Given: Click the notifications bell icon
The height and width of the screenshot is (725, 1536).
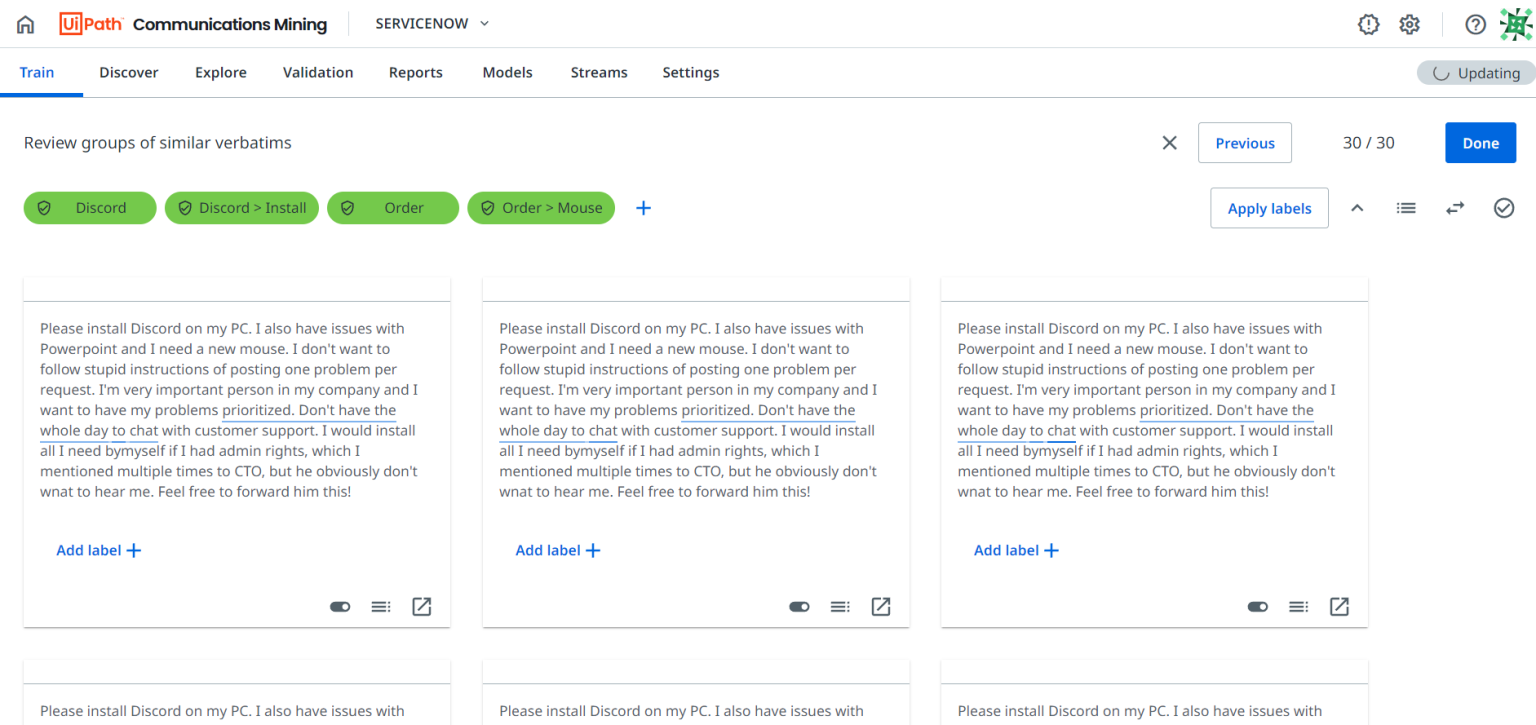Looking at the screenshot, I should point(1368,23).
